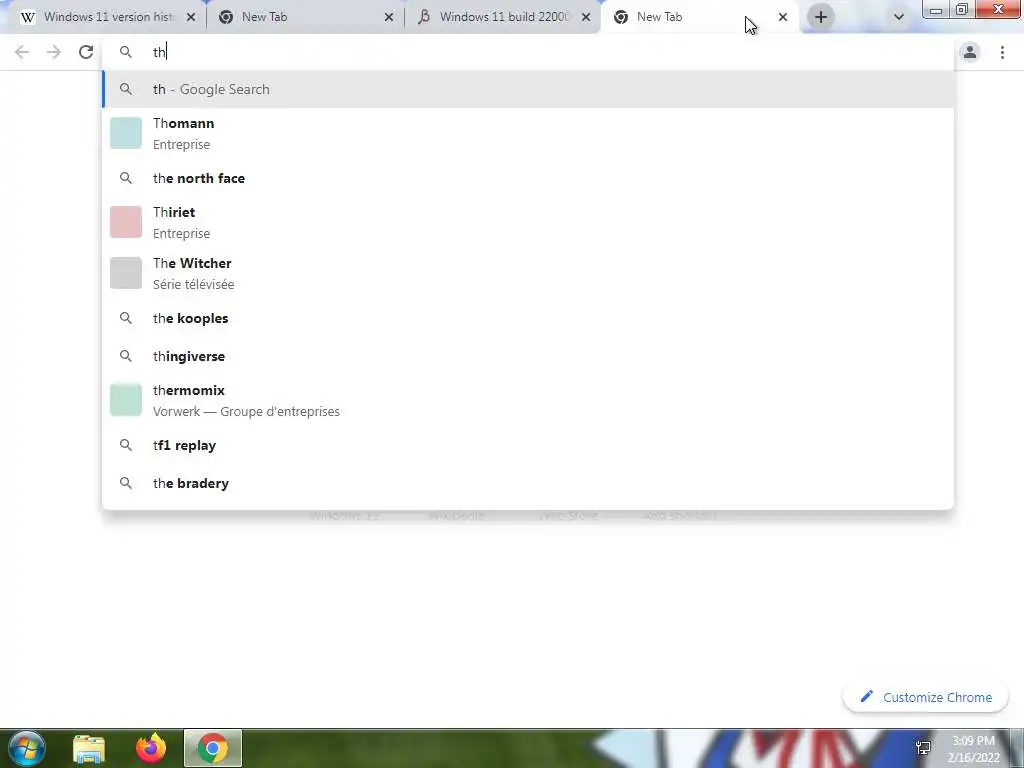Click the Chrome taskbar button
The width and height of the screenshot is (1024, 768).
[x=213, y=748]
